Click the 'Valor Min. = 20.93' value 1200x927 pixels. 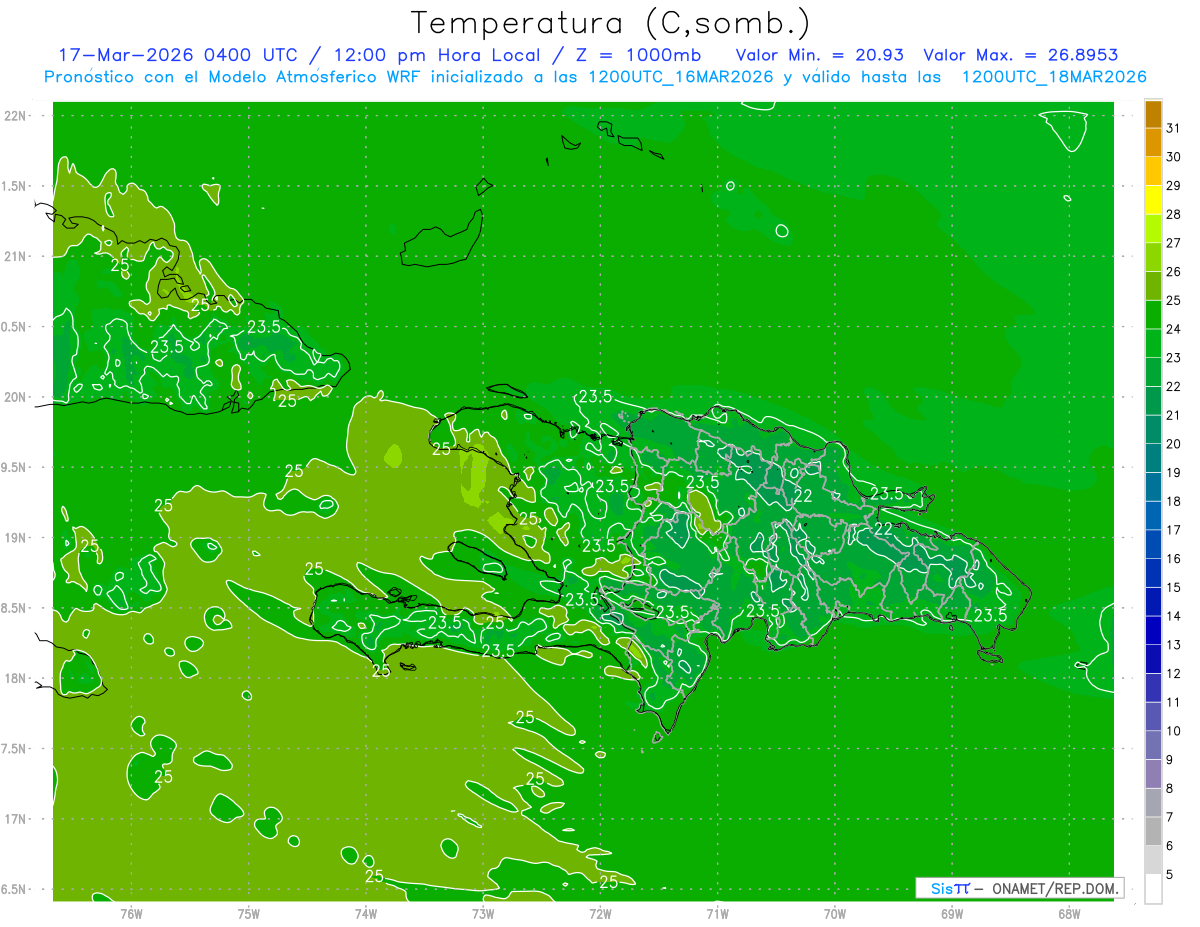click(822, 55)
